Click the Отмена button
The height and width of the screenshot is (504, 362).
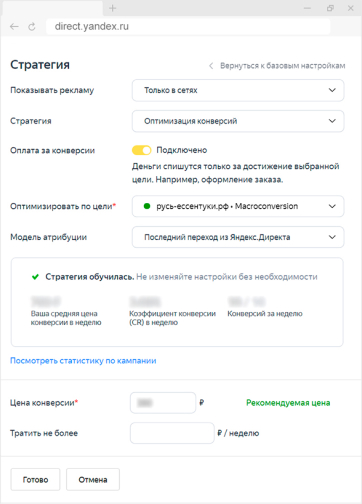click(93, 479)
